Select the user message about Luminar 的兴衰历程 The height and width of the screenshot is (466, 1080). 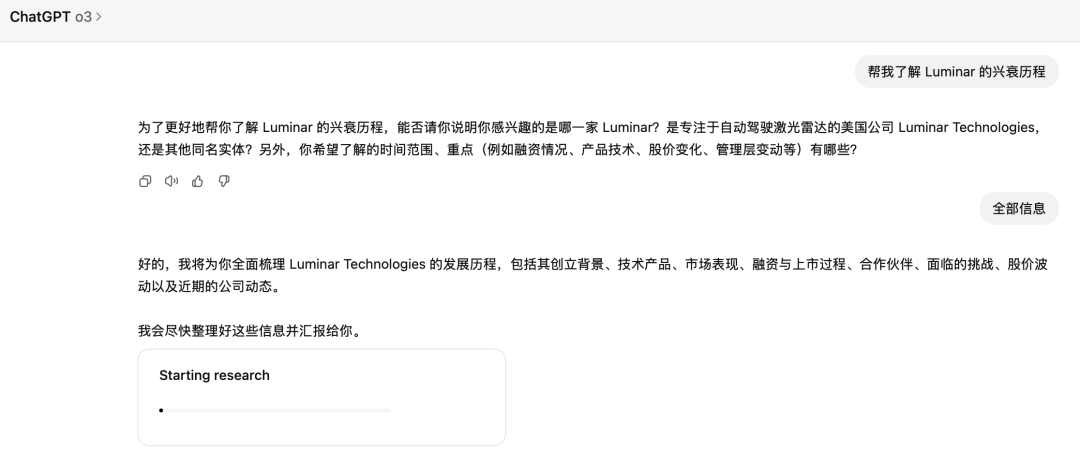(957, 72)
